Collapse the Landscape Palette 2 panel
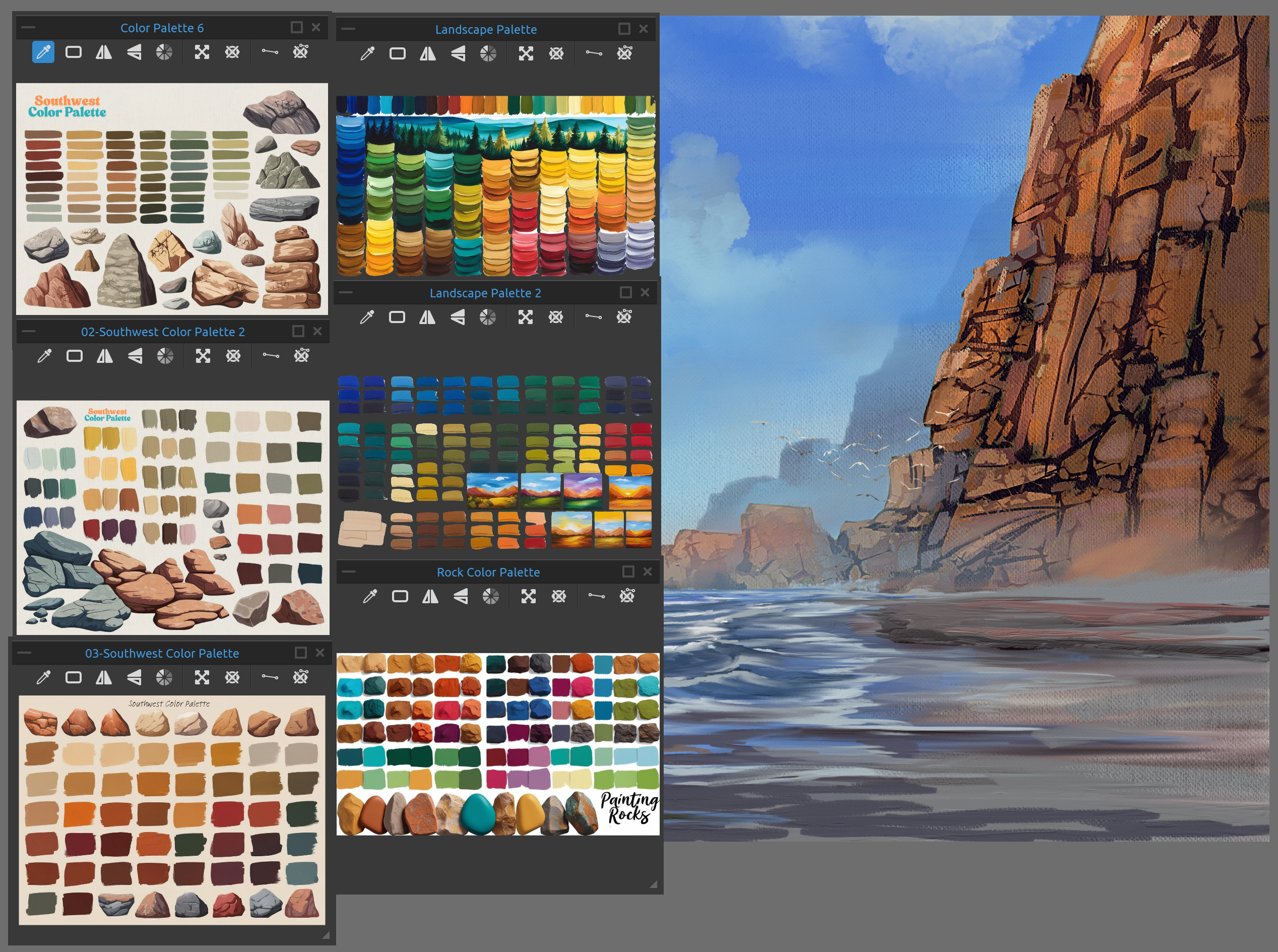Screen dimensions: 1278x952 346,292
